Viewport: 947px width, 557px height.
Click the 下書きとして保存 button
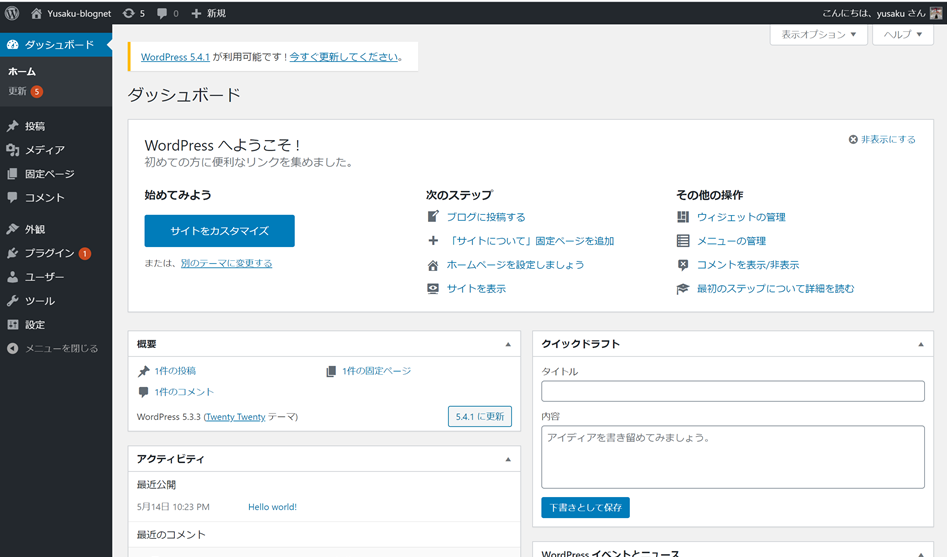point(585,507)
